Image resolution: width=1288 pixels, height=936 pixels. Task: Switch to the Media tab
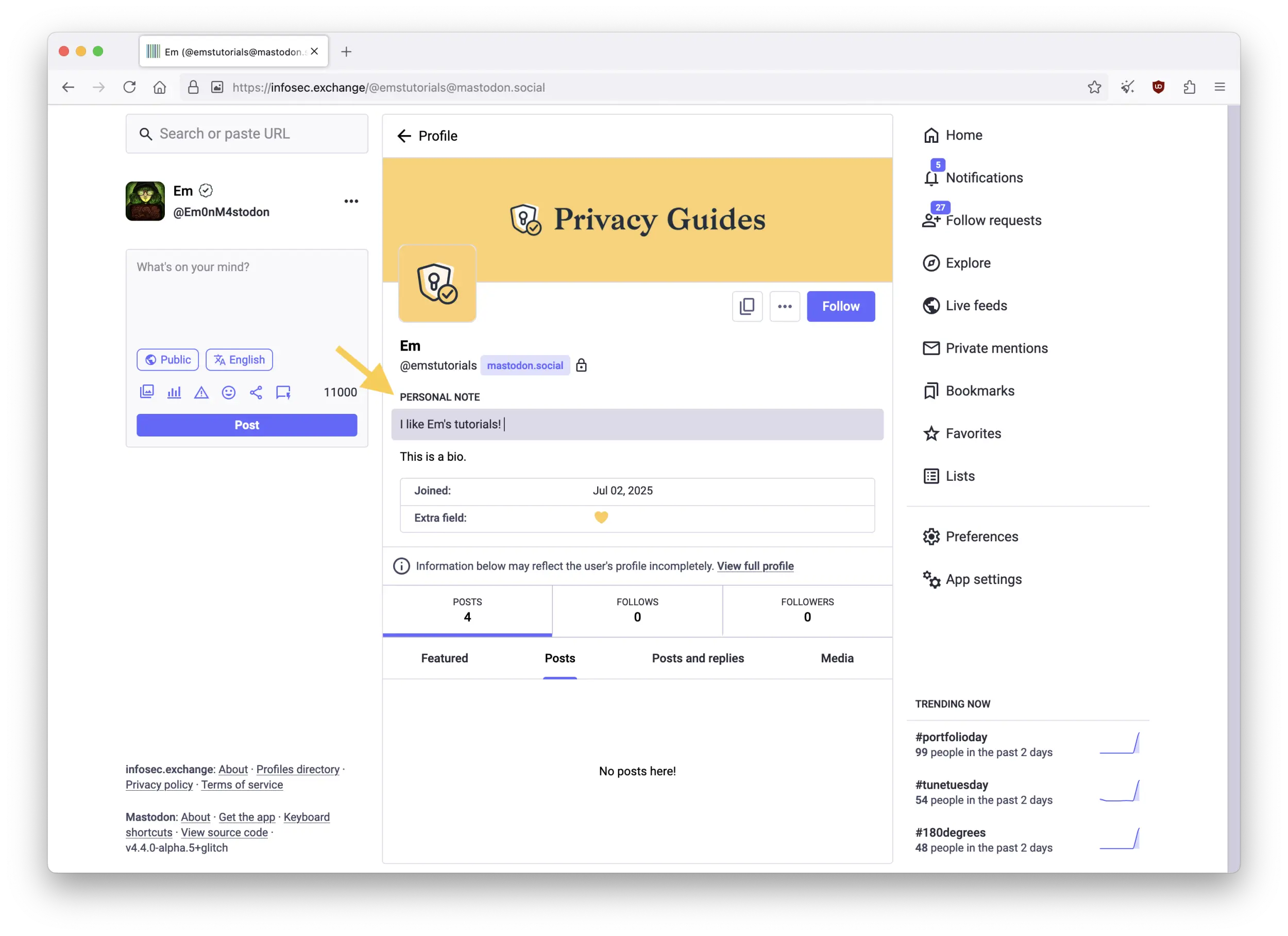tap(837, 658)
